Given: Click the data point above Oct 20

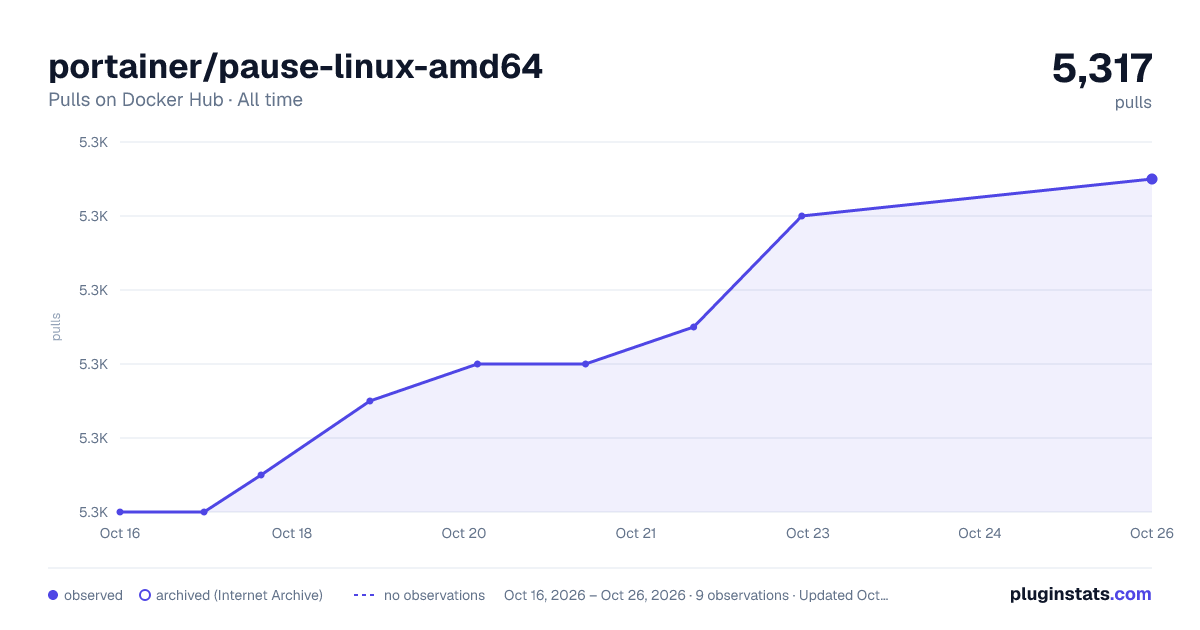Looking at the screenshot, I should click(x=477, y=364).
